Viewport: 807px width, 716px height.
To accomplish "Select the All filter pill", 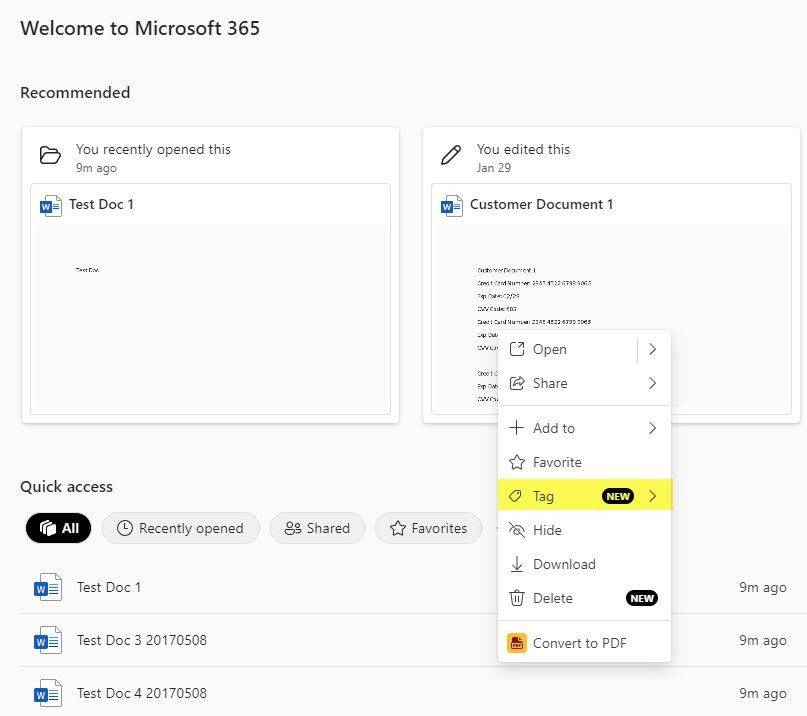I will point(59,528).
